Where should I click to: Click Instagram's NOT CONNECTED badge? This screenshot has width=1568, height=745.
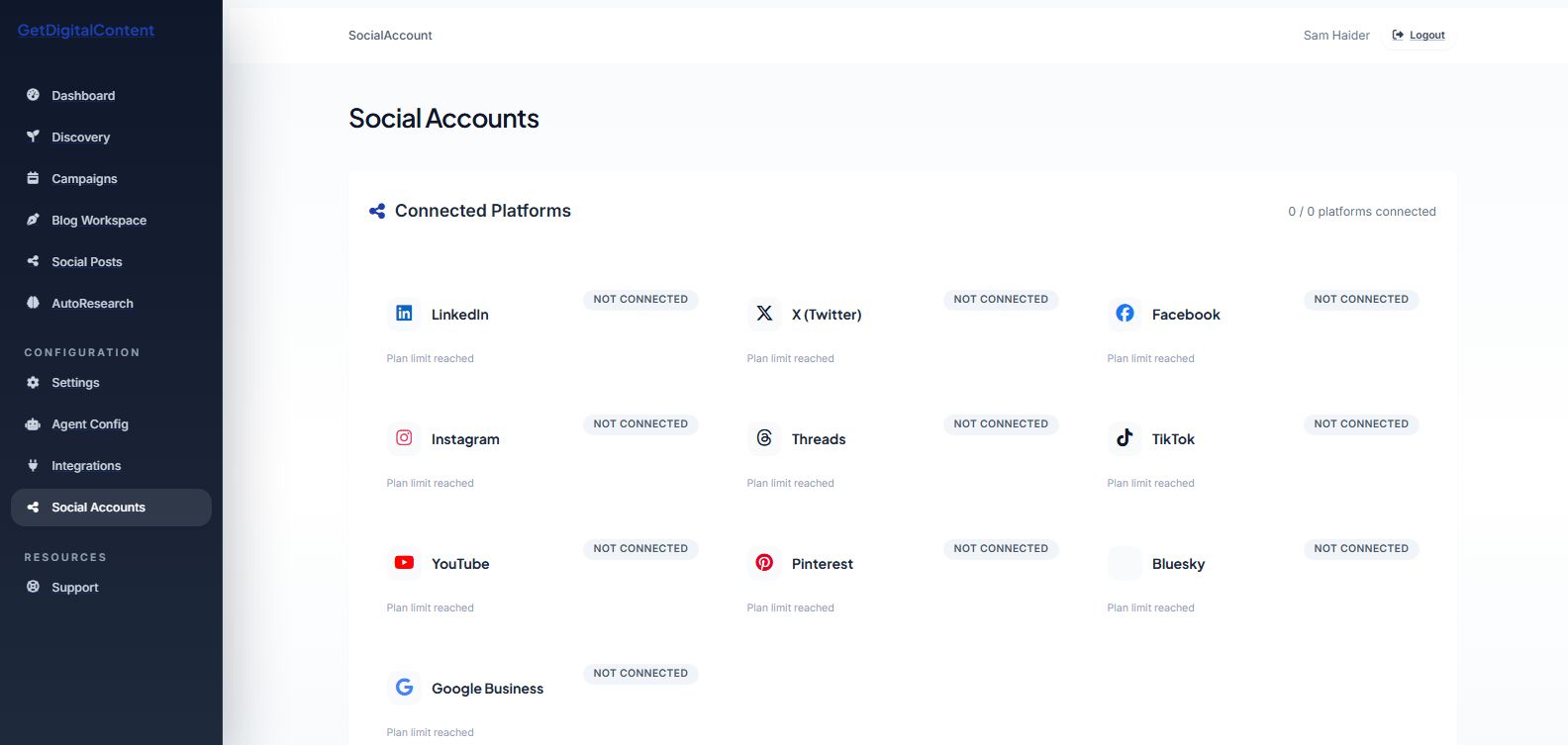640,423
